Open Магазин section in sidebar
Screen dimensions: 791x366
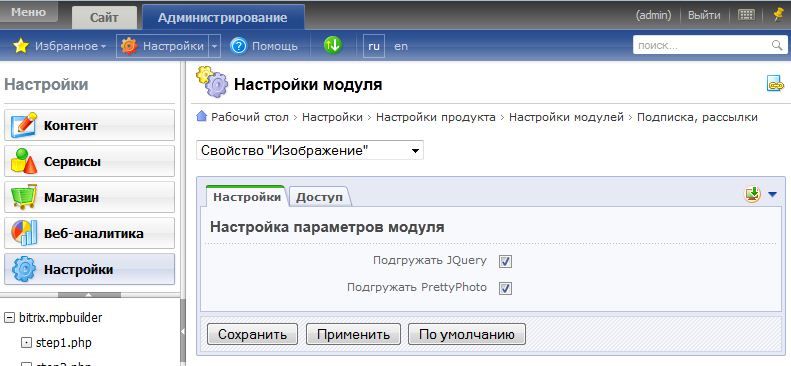click(89, 197)
